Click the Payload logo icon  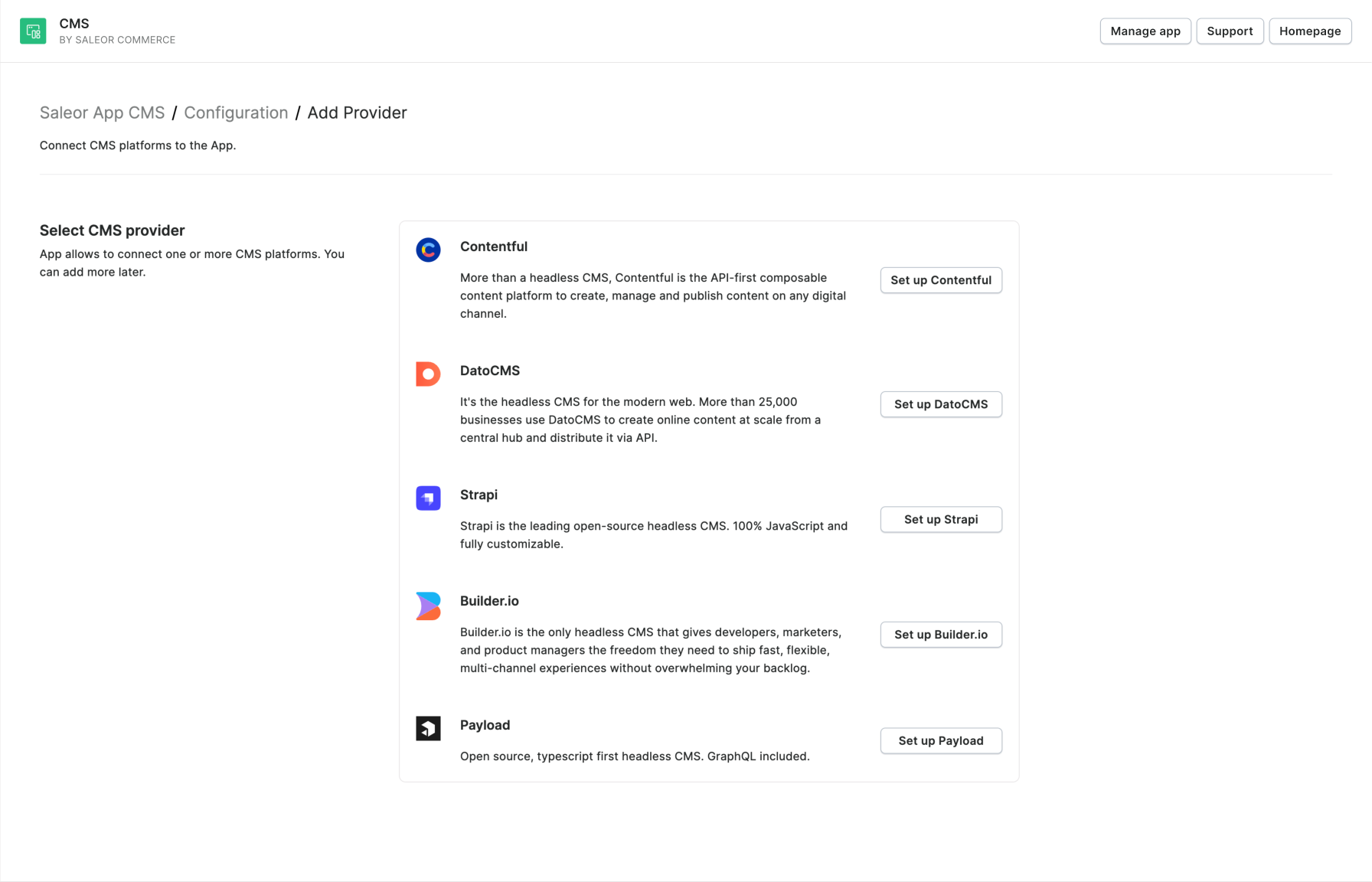428,728
